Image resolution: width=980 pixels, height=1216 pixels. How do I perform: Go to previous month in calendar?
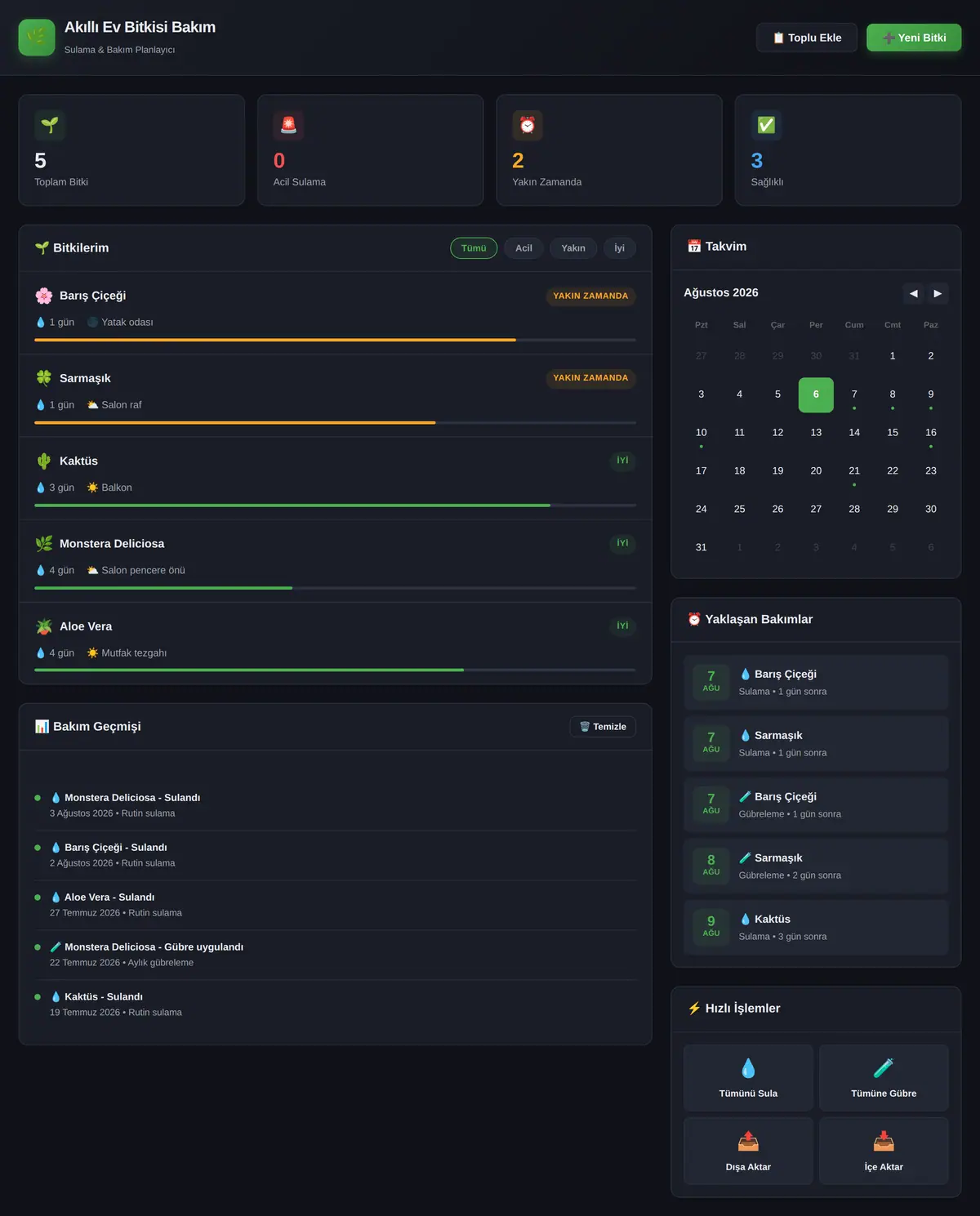[913, 293]
